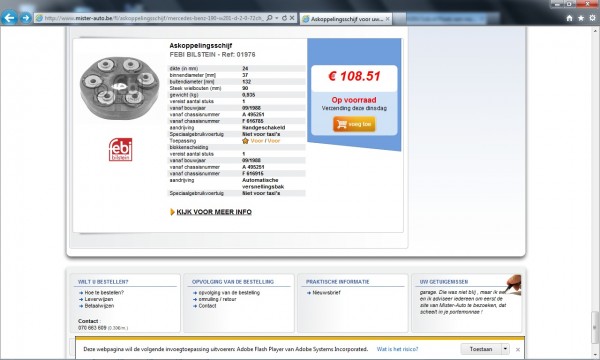The image size is (600, 360).
Task: Click the browser Forward arrow button
Action: (x=26, y=18)
